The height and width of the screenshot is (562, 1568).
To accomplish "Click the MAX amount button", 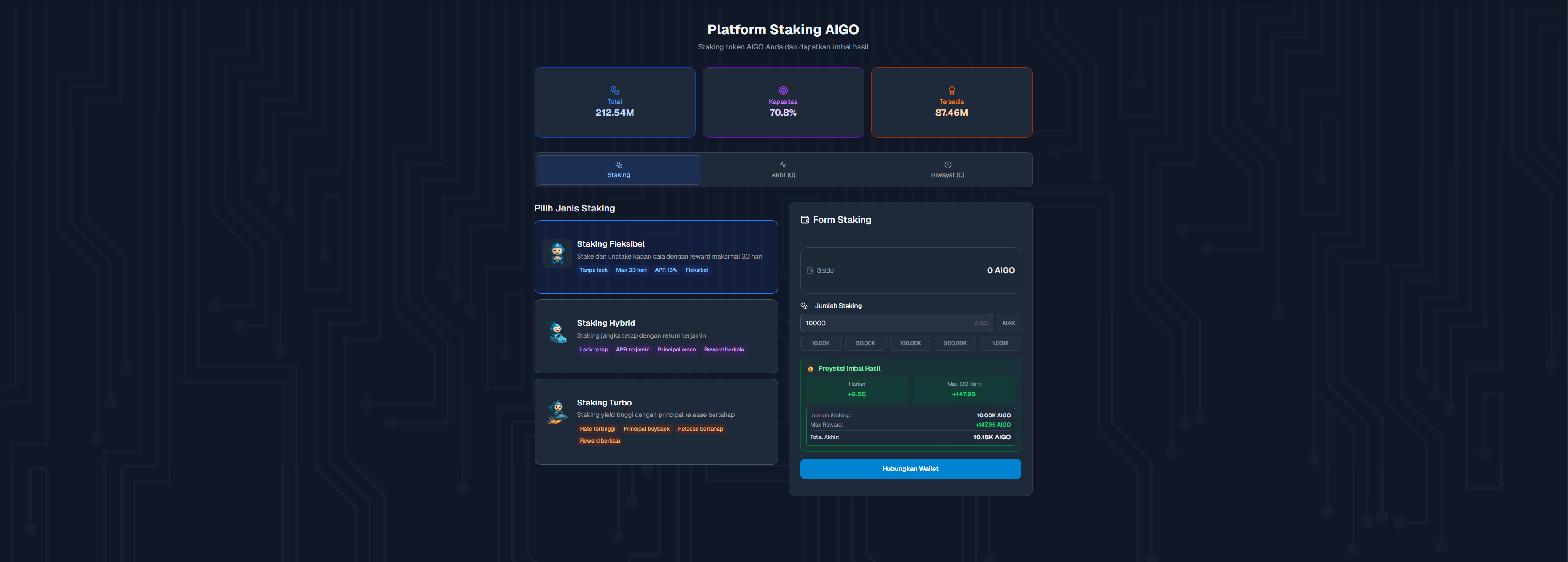I will click(1008, 323).
